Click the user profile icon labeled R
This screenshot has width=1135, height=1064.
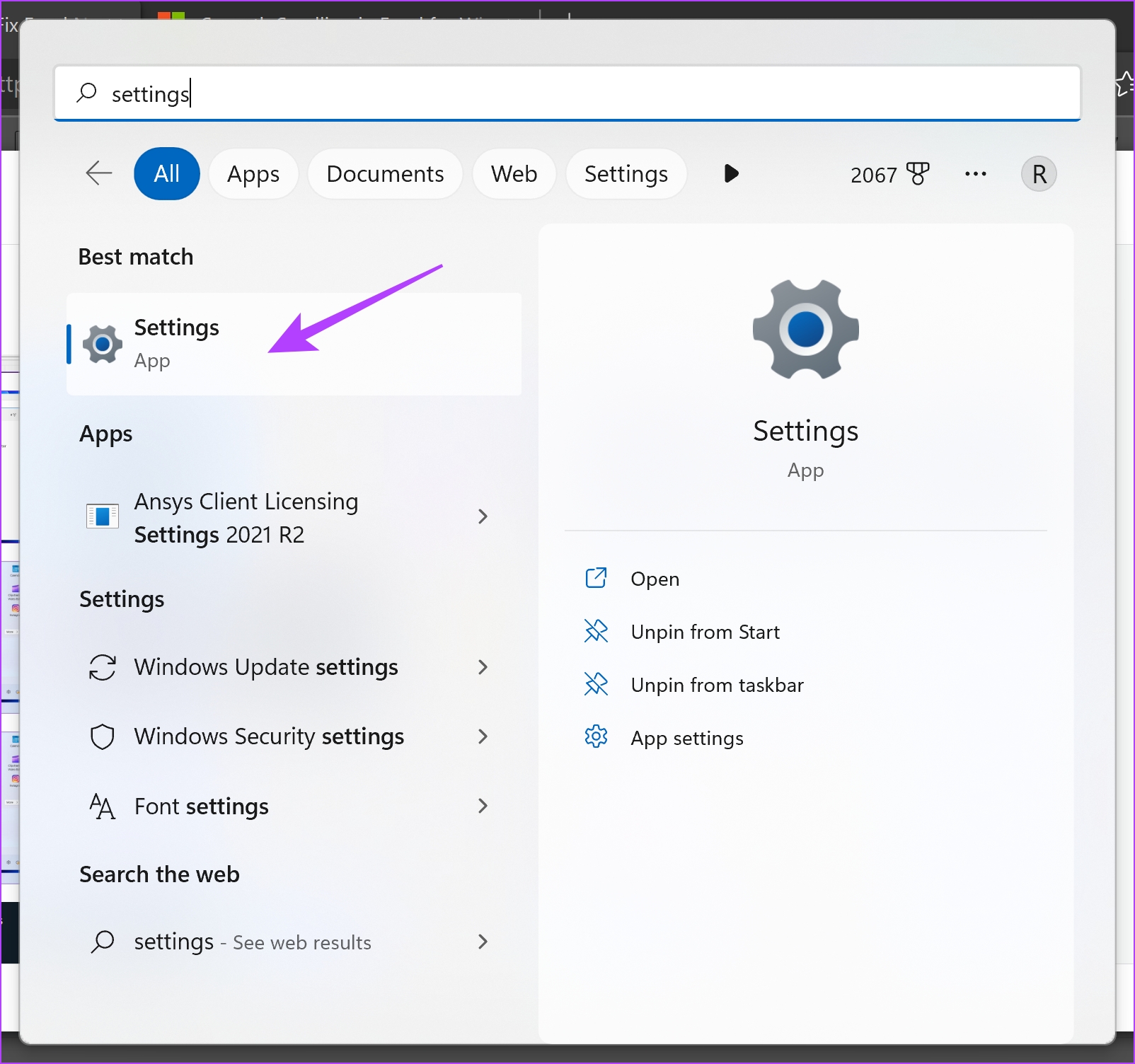pos(1038,174)
